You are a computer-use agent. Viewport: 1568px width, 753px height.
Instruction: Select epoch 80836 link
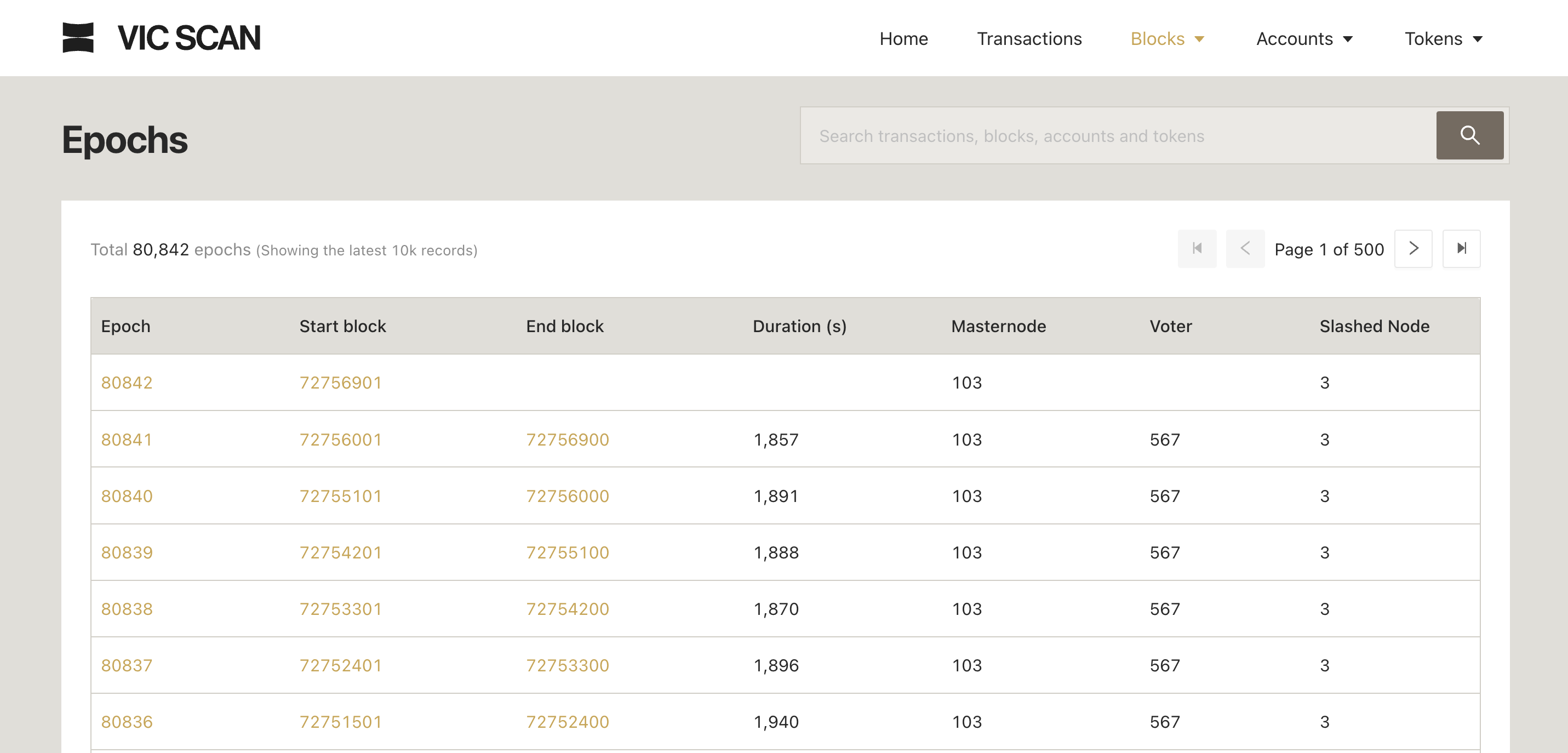coord(127,722)
